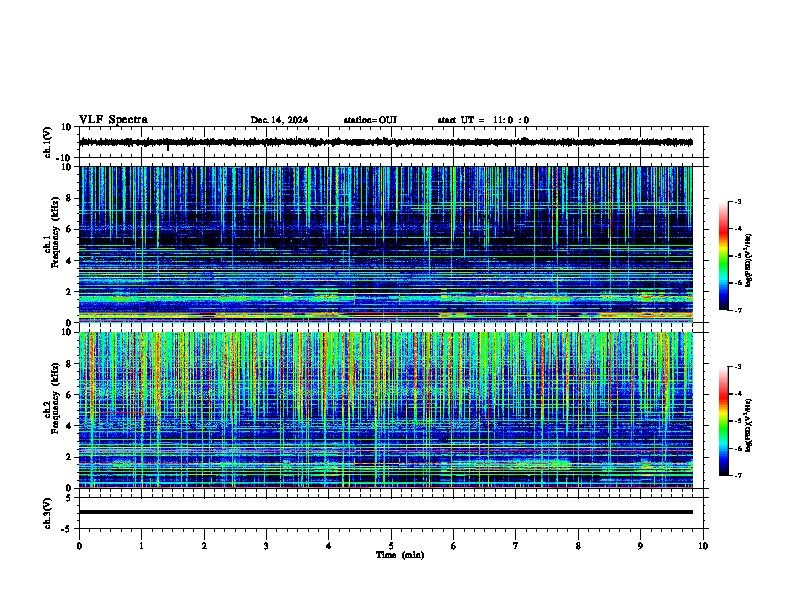
Task: Click the "station=OUI" header label
Action: [x=370, y=120]
